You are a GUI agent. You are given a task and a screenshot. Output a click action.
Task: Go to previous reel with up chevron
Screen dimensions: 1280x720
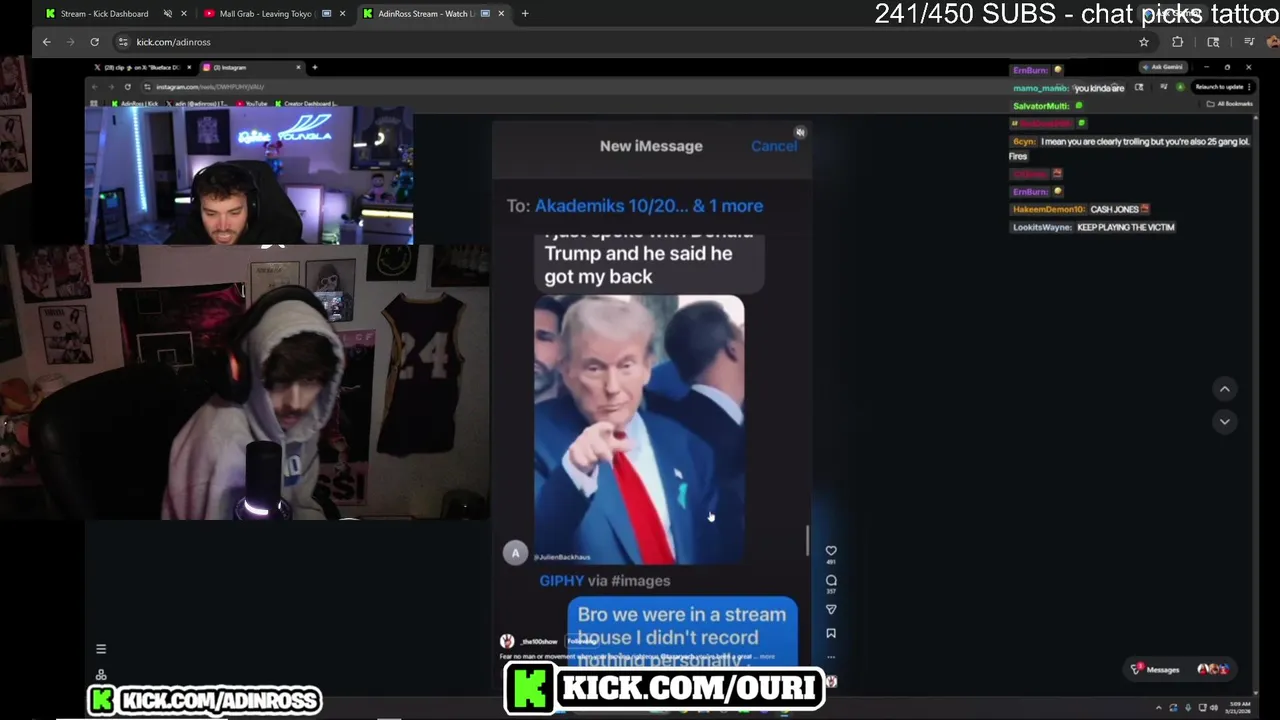click(1225, 389)
